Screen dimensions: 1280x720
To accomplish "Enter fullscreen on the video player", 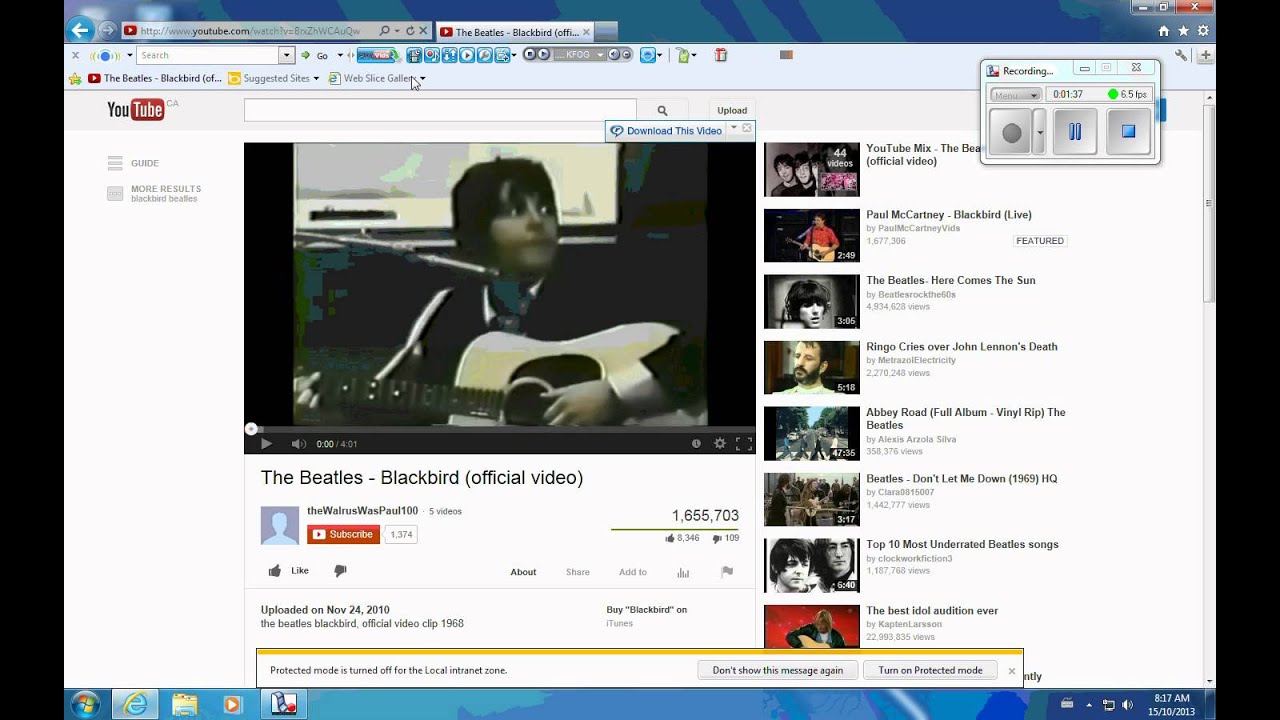I will click(x=744, y=444).
